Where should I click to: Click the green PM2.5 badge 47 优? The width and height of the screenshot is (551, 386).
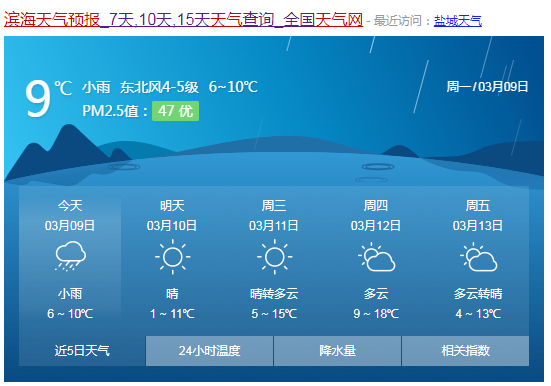[x=175, y=111]
